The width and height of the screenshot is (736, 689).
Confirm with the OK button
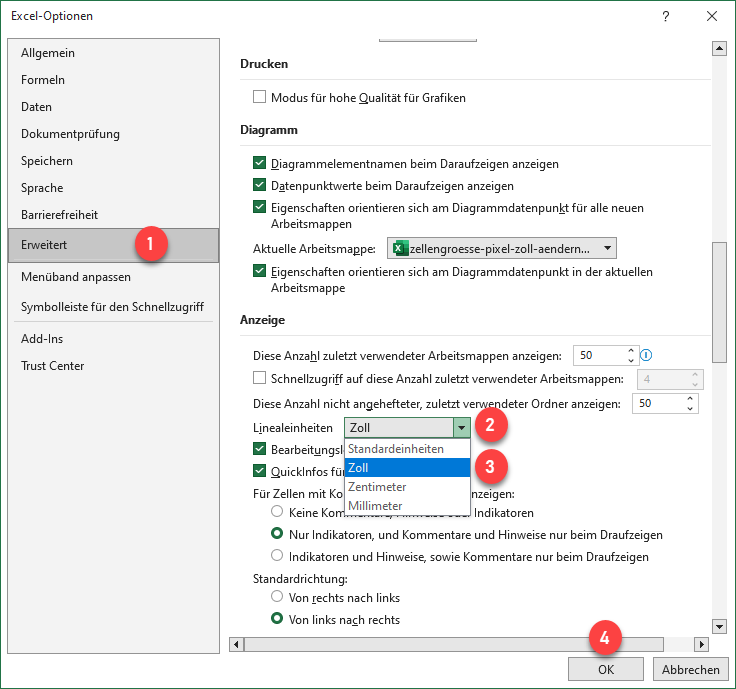point(606,669)
